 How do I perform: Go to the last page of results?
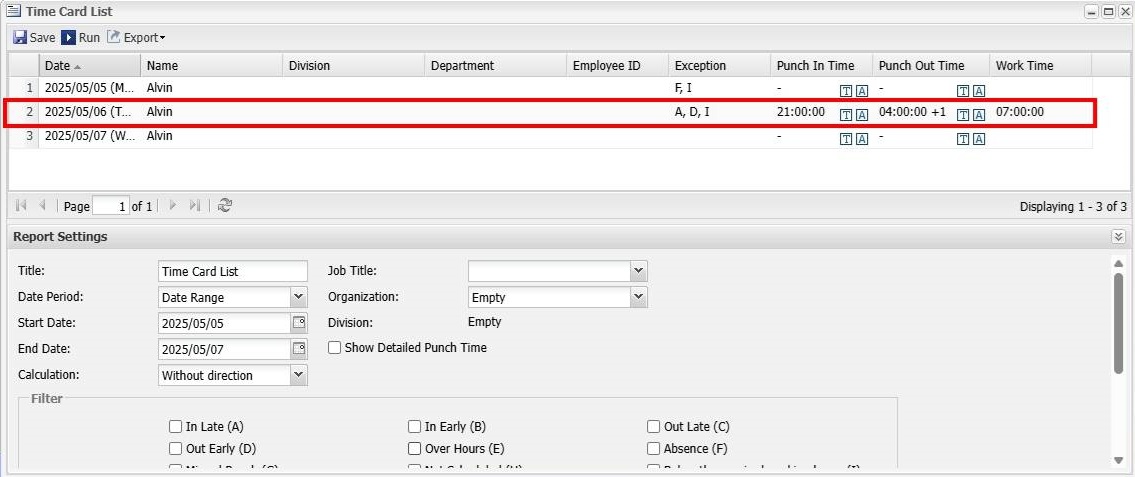(x=194, y=206)
